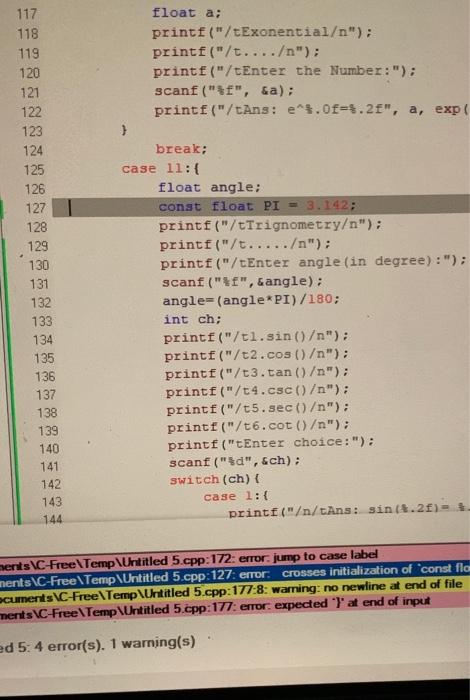Click the 'case 11:{' line
This screenshot has width=470, height=700.
[x=161, y=169]
